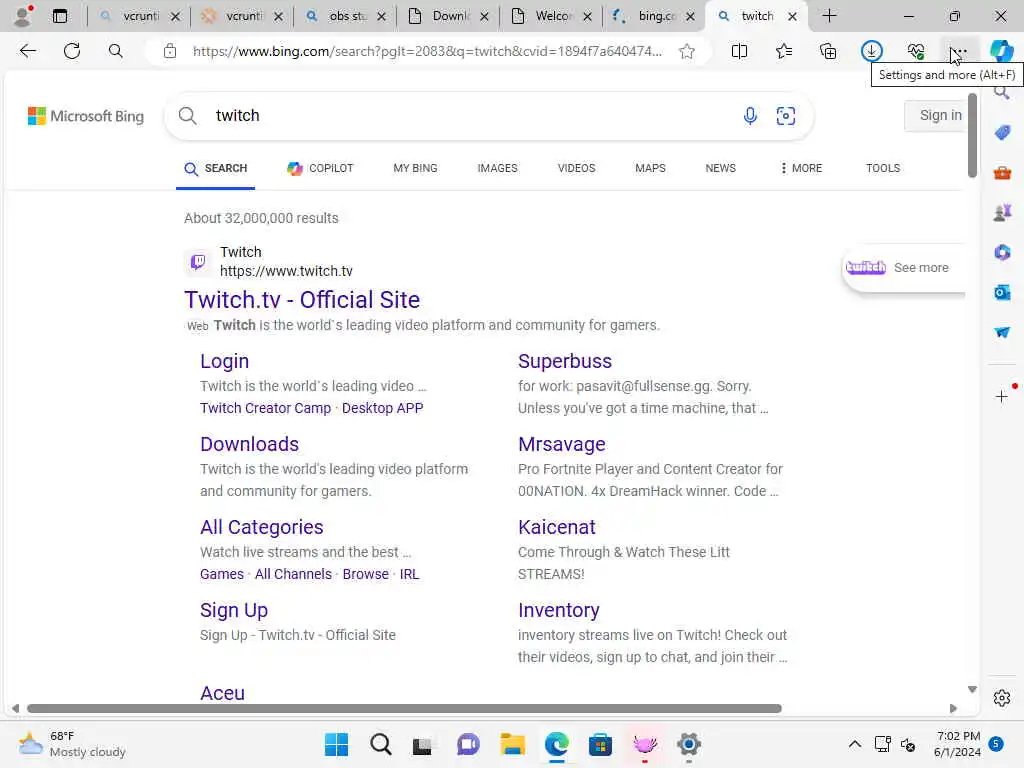Click the Sign in button
This screenshot has height=768, width=1024.
tap(935, 116)
